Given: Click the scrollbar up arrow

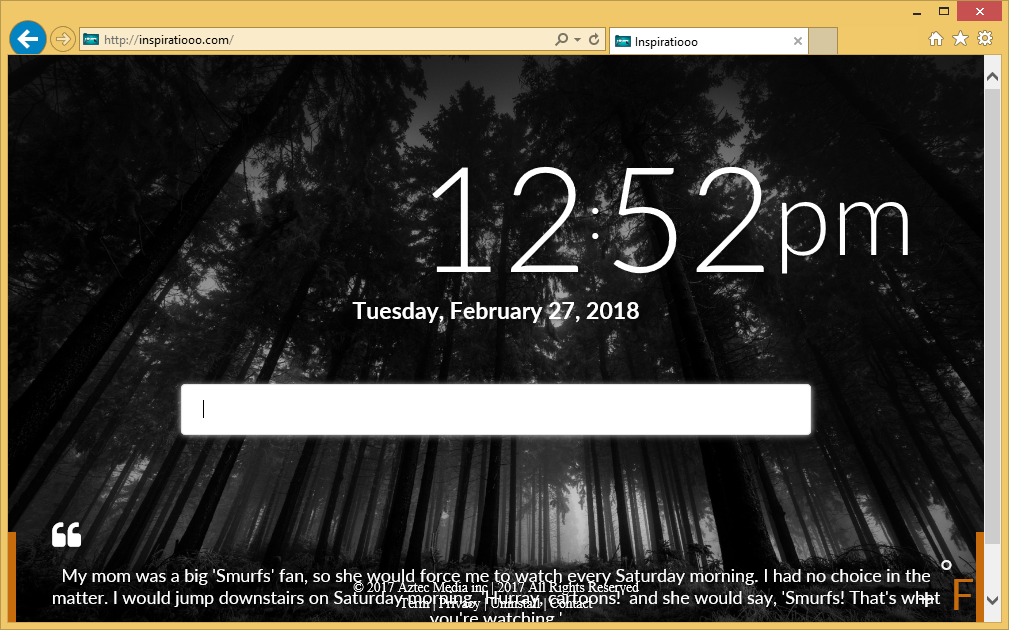Looking at the screenshot, I should (992, 75).
